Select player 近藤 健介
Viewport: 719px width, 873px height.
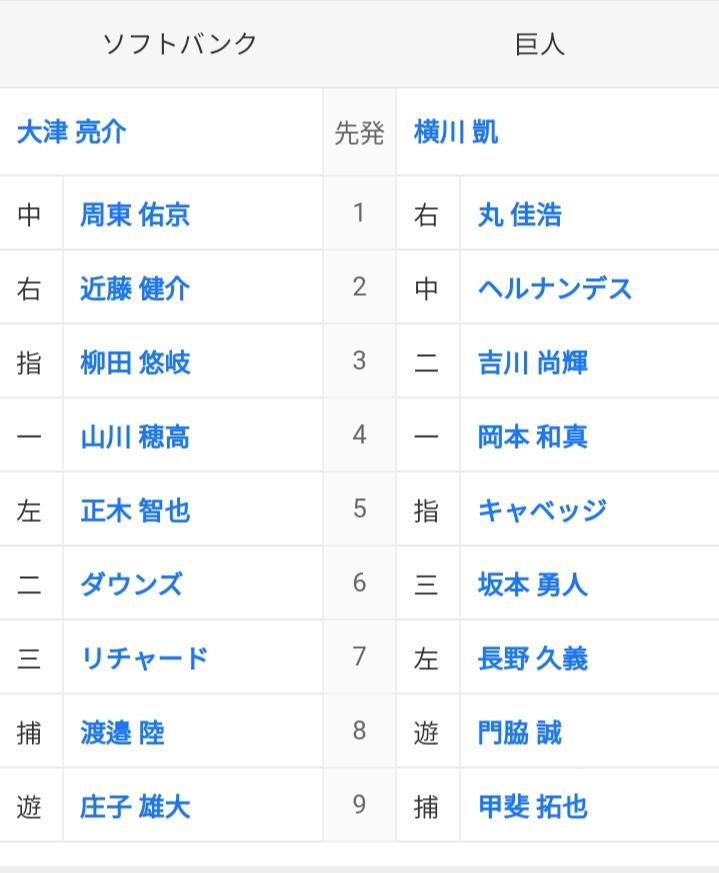(135, 289)
